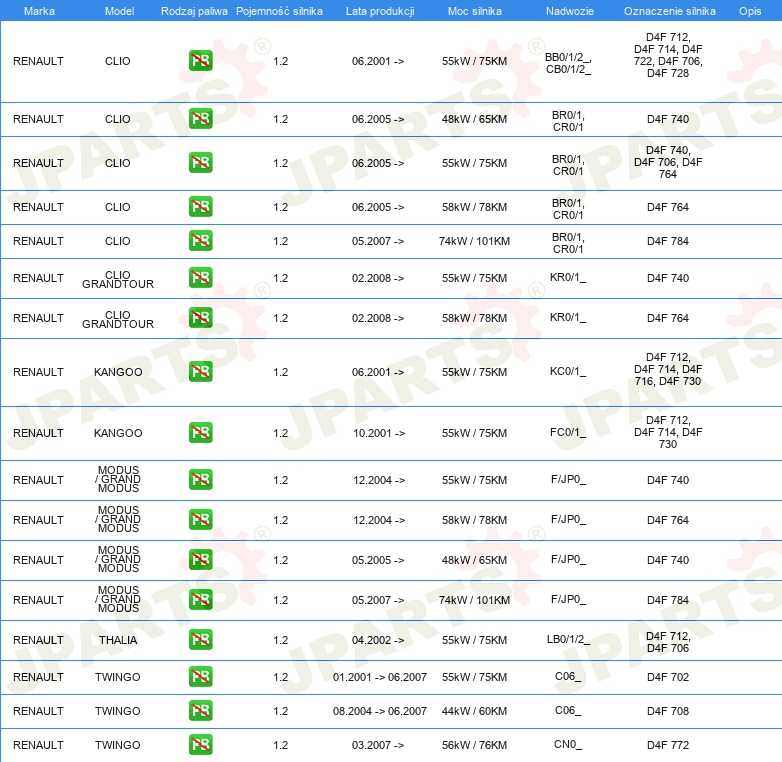Click petrol icon in Modus 05.2007 74kW row

(x=200, y=599)
